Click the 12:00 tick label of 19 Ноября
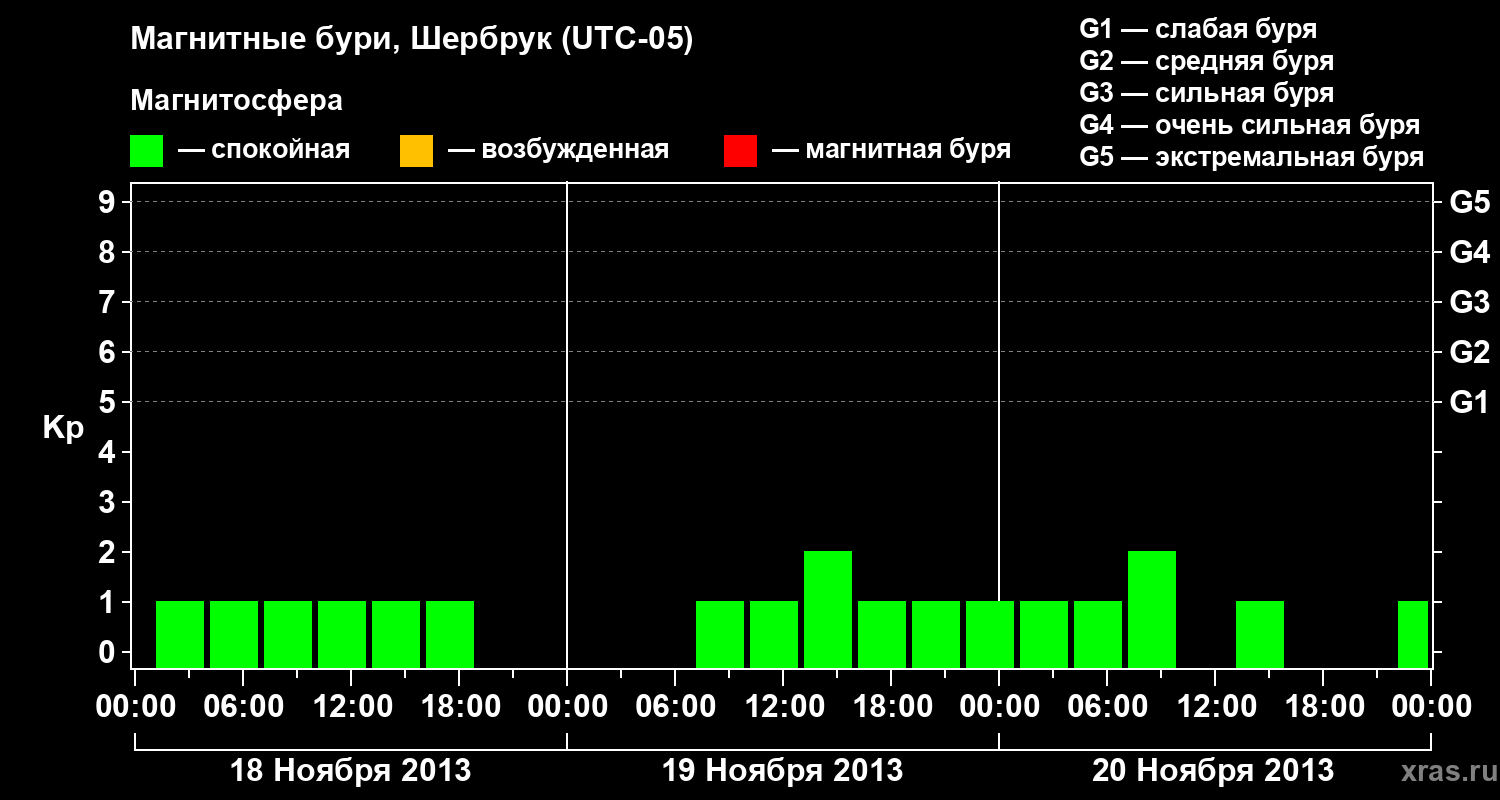 (783, 707)
